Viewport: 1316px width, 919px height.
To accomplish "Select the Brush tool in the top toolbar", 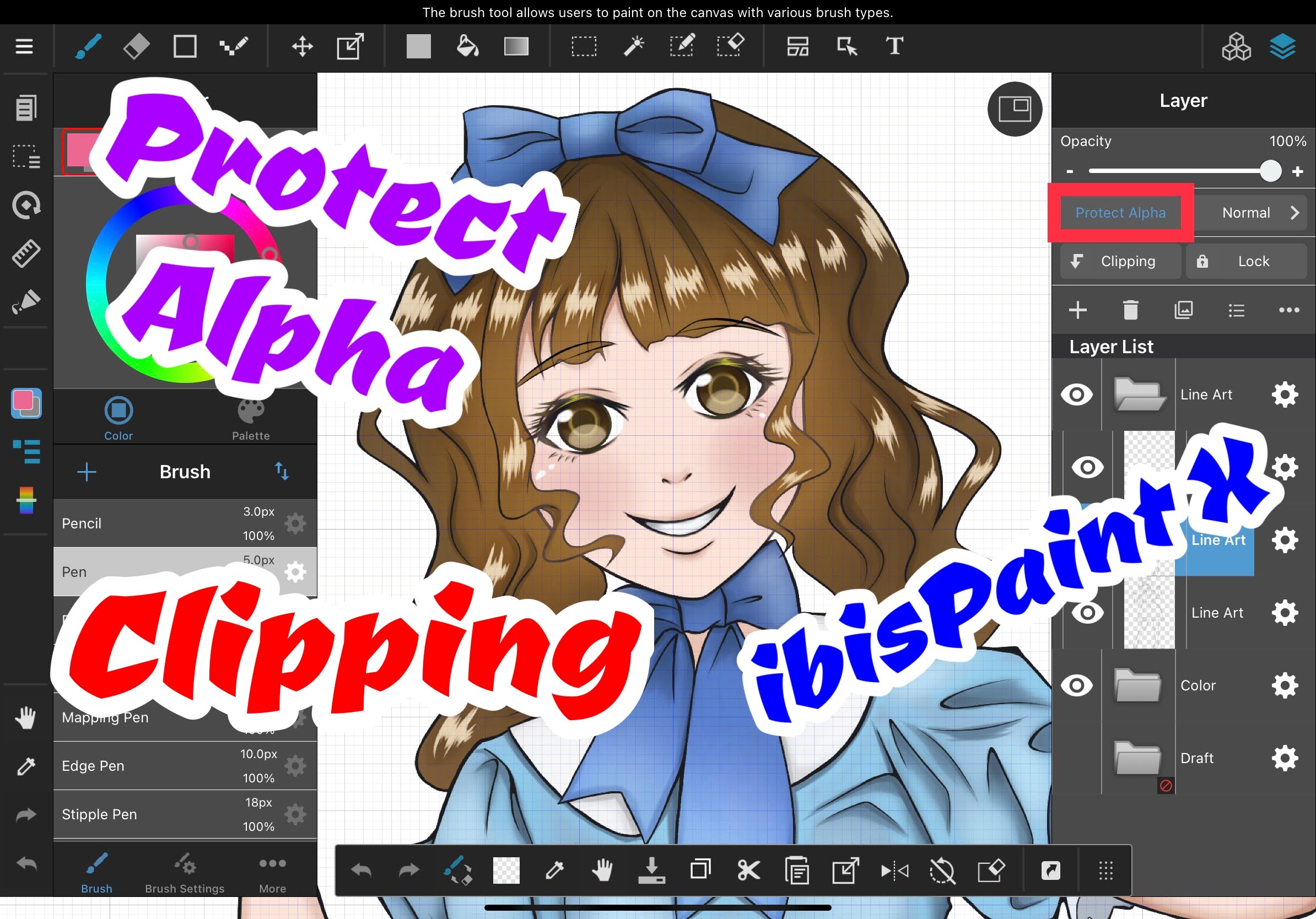I will coord(88,46).
